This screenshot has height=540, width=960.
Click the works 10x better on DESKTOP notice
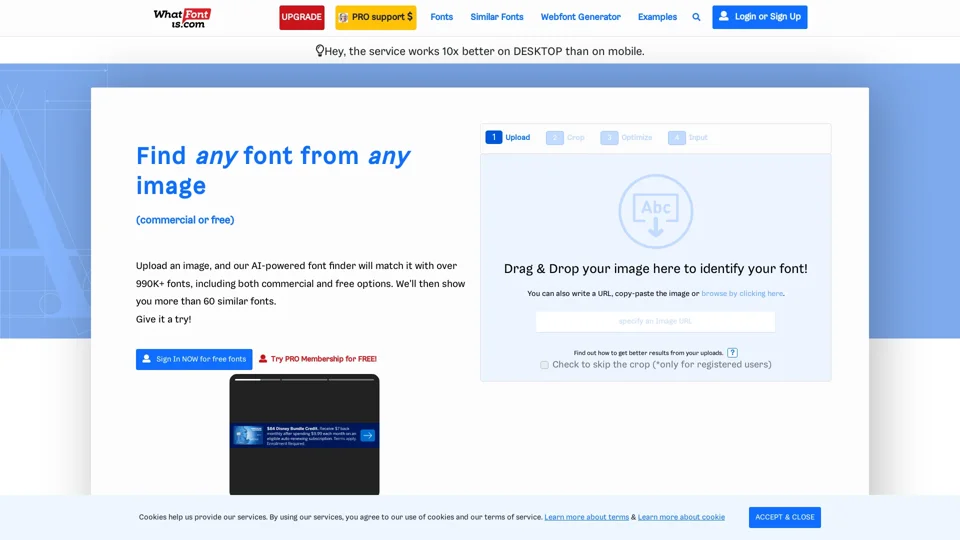479,51
